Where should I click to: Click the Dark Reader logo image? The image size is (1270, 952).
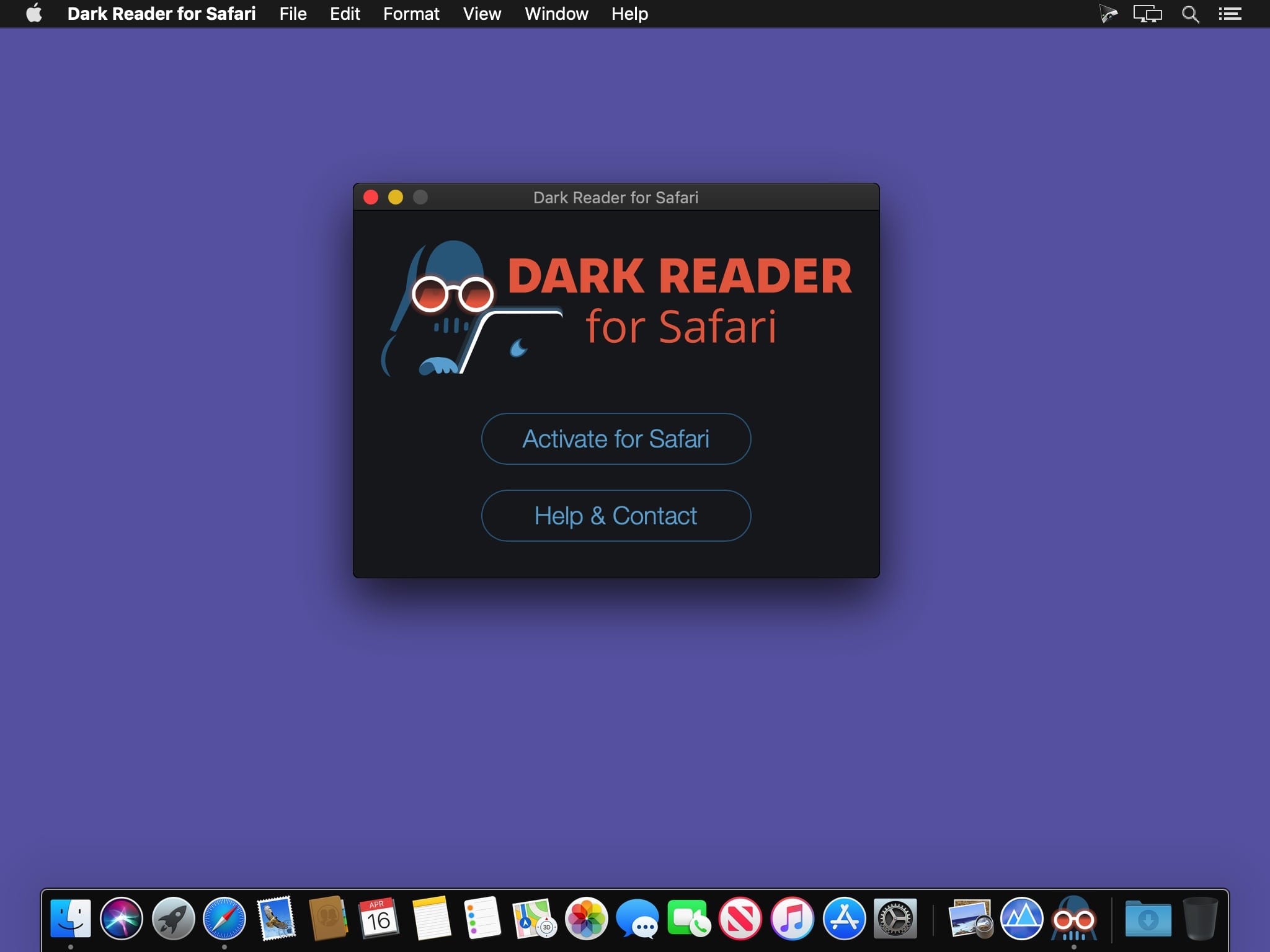(616, 308)
